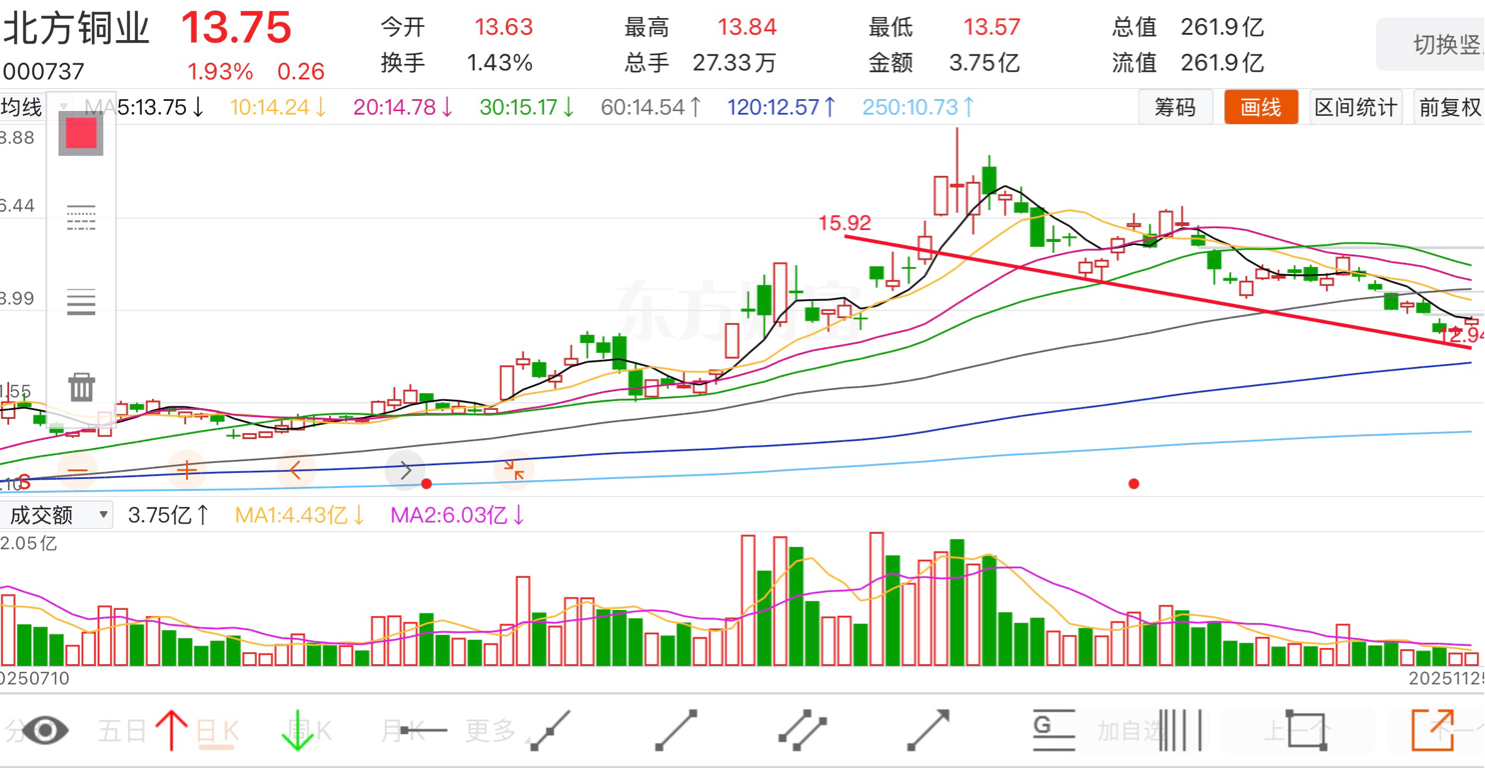The width and height of the screenshot is (1485, 768).
Task: Select the rectangle drawing tool
Action: point(1306,730)
